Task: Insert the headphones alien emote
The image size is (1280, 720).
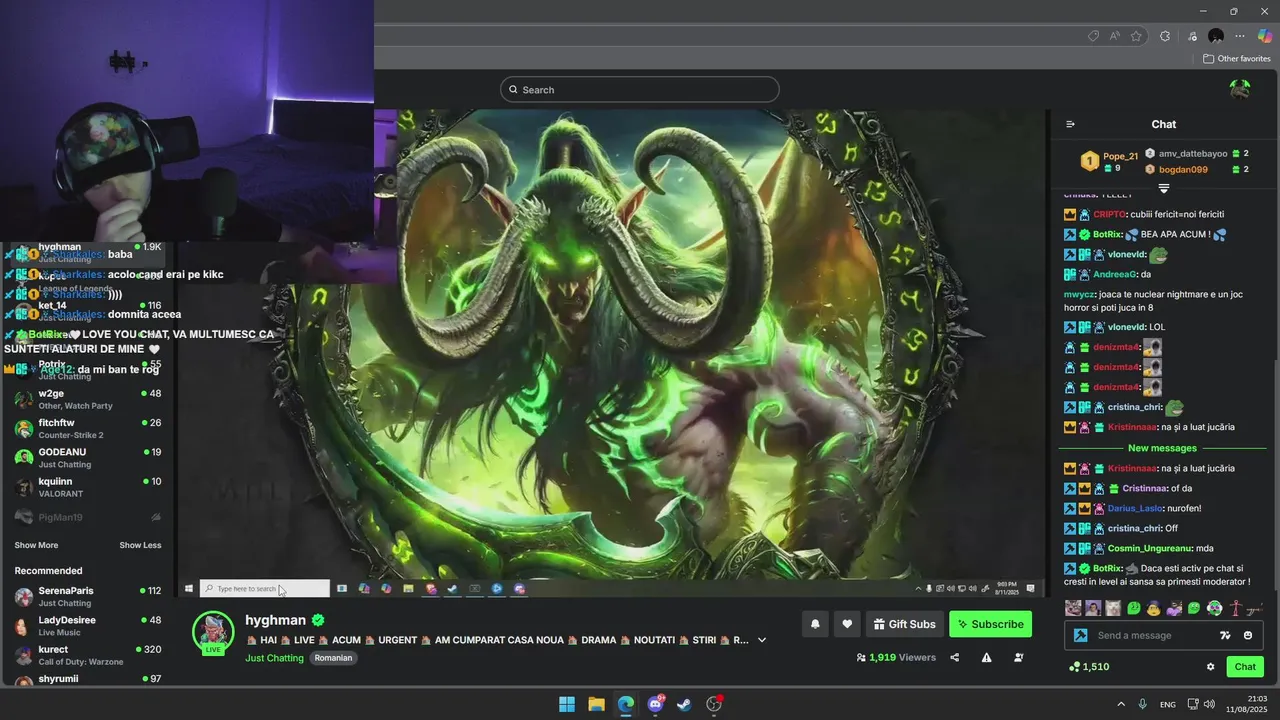Action: pyautogui.click(x=1214, y=608)
